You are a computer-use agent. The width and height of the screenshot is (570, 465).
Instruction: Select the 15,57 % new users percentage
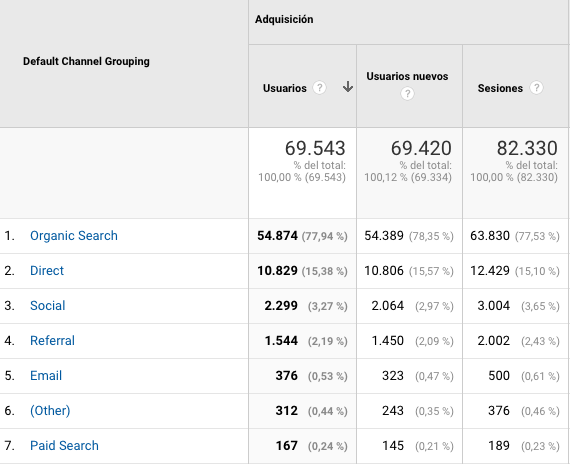[x=431, y=271]
